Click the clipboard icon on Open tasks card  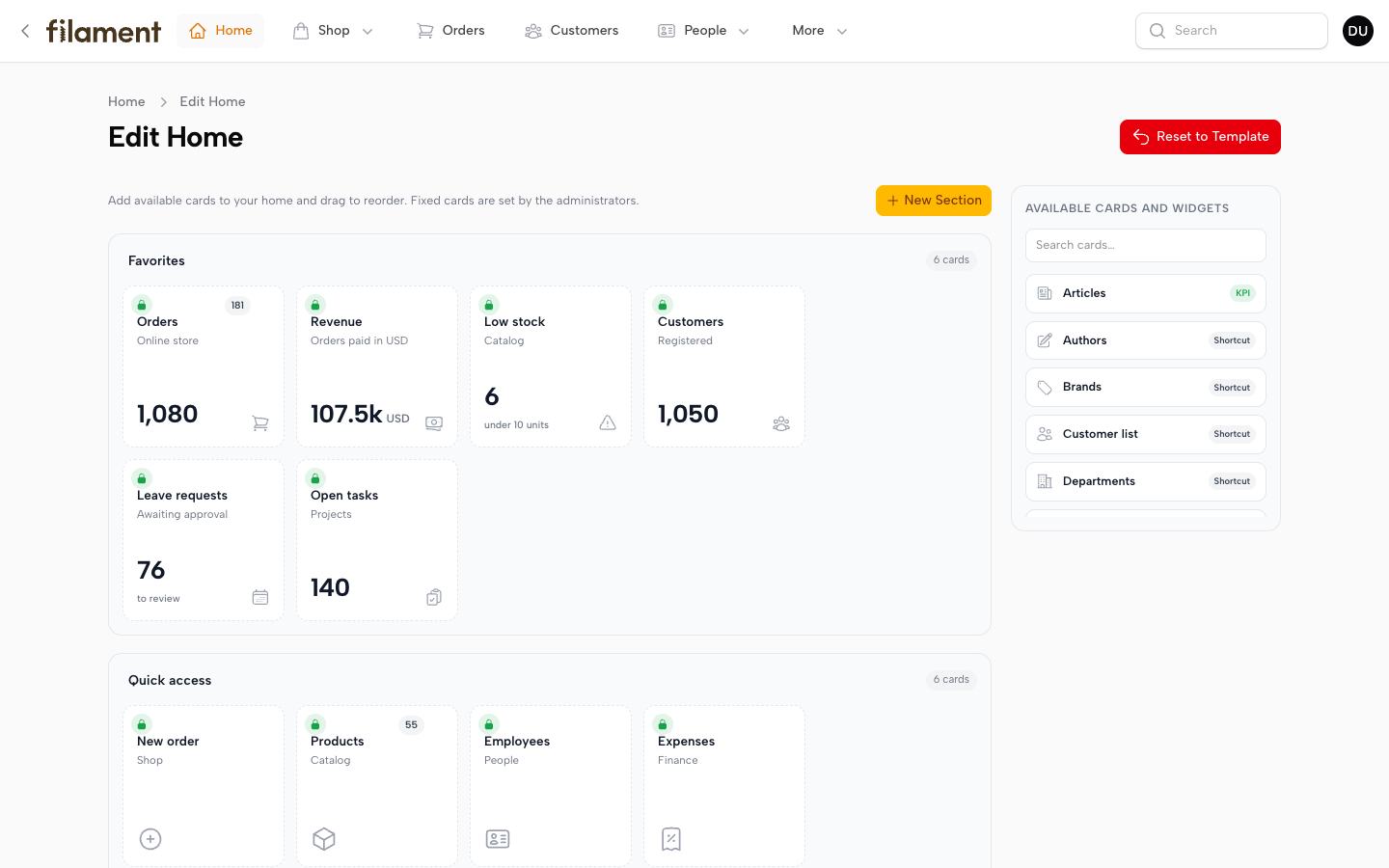[434, 597]
